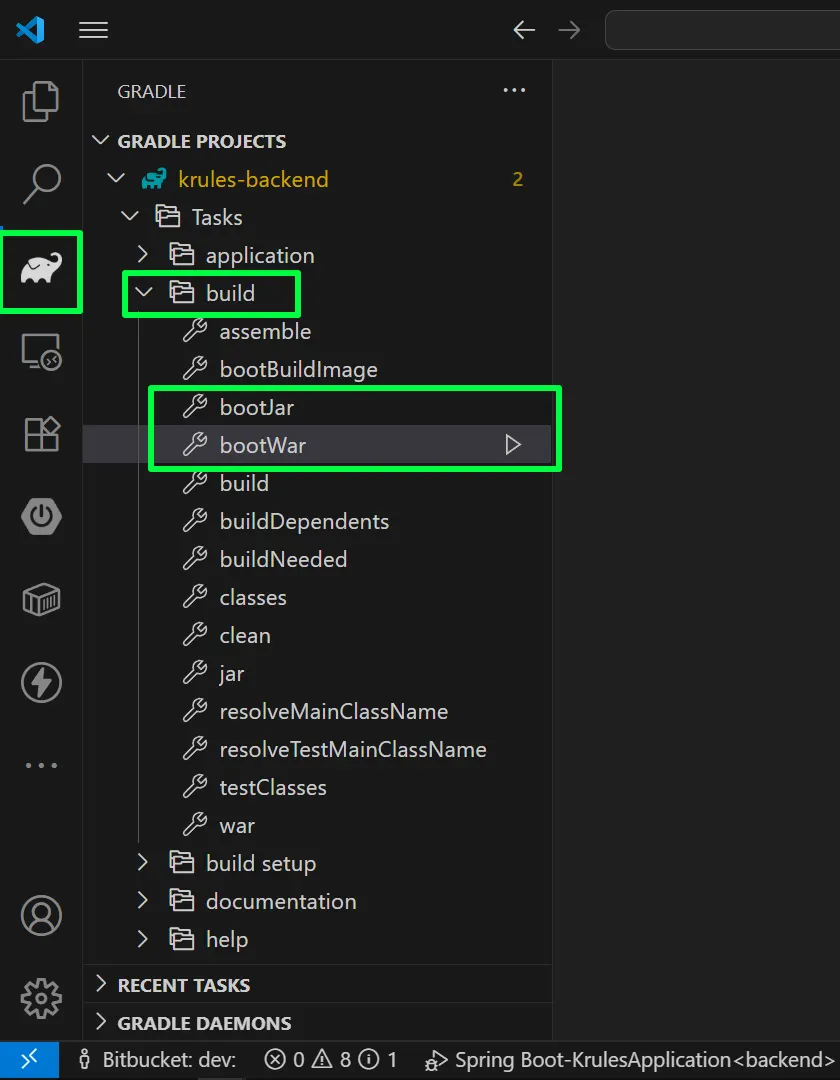Run the bootWar task play button

[513, 445]
